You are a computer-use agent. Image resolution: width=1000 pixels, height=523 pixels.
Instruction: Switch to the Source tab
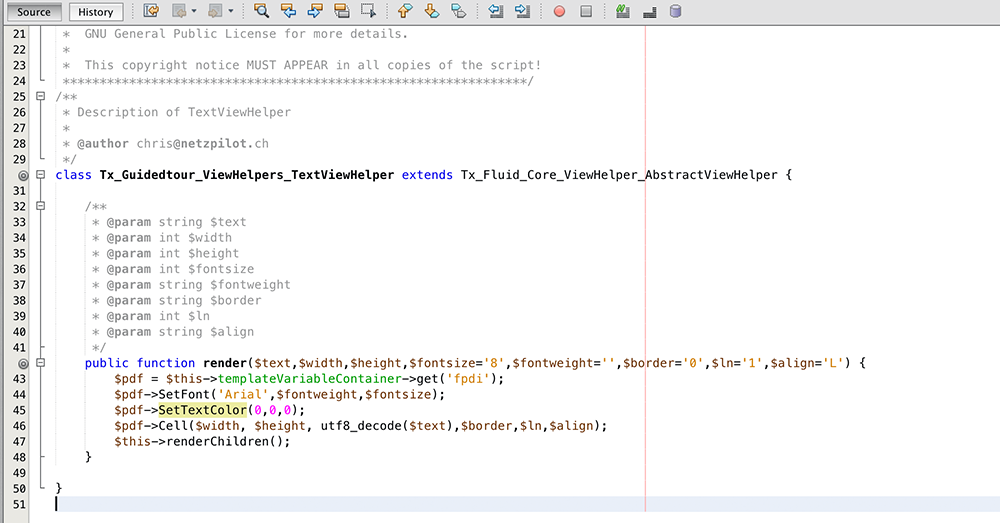34,12
